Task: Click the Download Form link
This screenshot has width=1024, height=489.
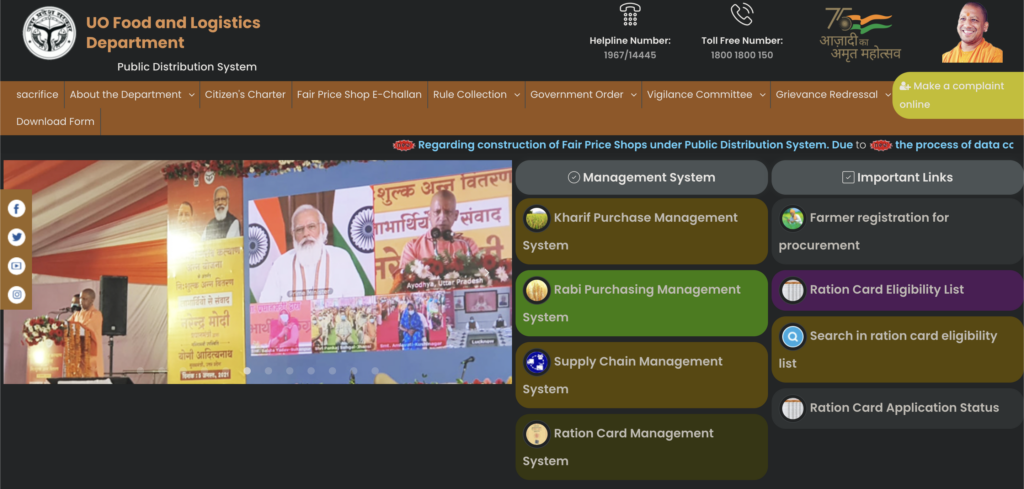Action: tap(55, 122)
